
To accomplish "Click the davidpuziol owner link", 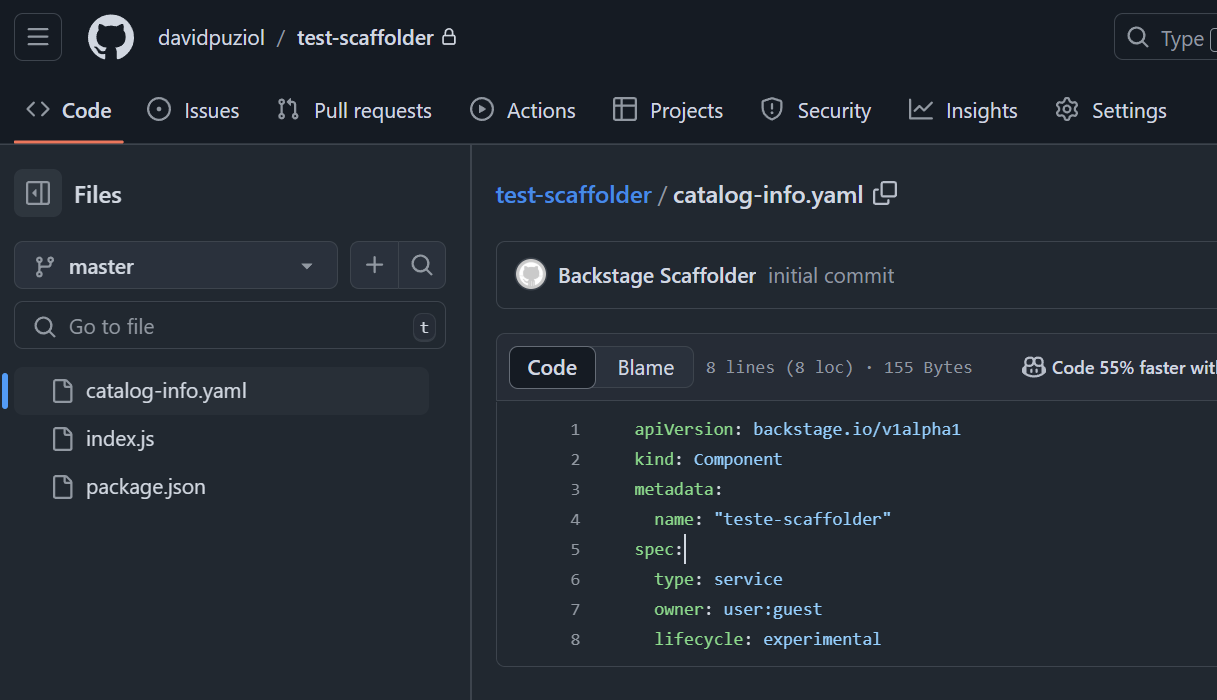I will 211,38.
